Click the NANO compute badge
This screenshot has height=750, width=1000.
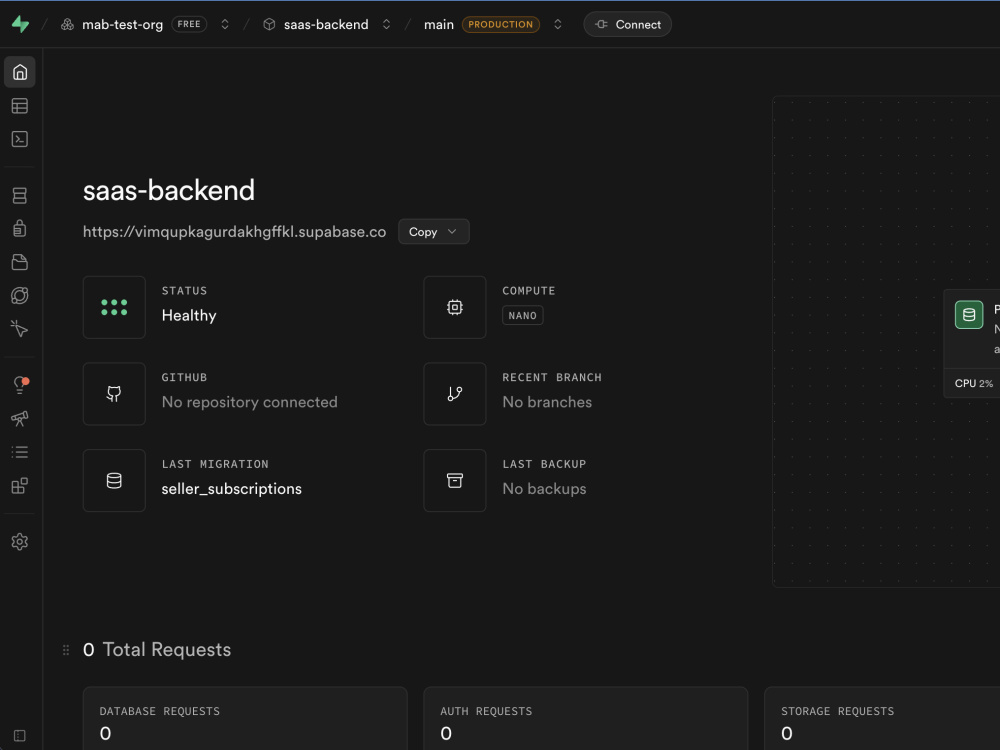tap(522, 316)
